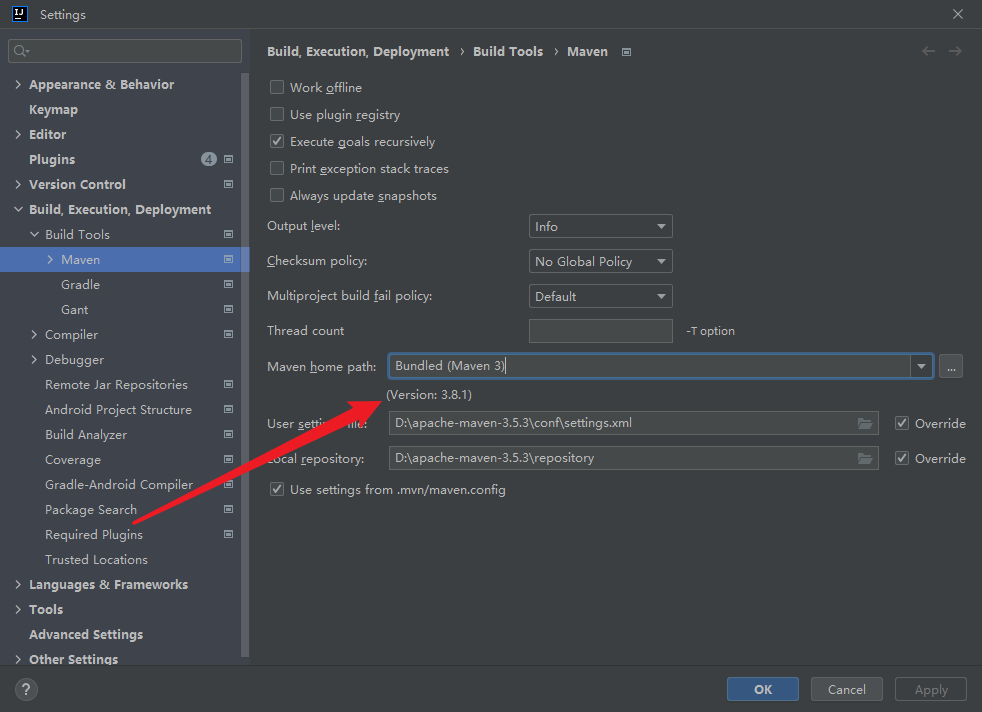Expand the Debugger node

tap(34, 359)
